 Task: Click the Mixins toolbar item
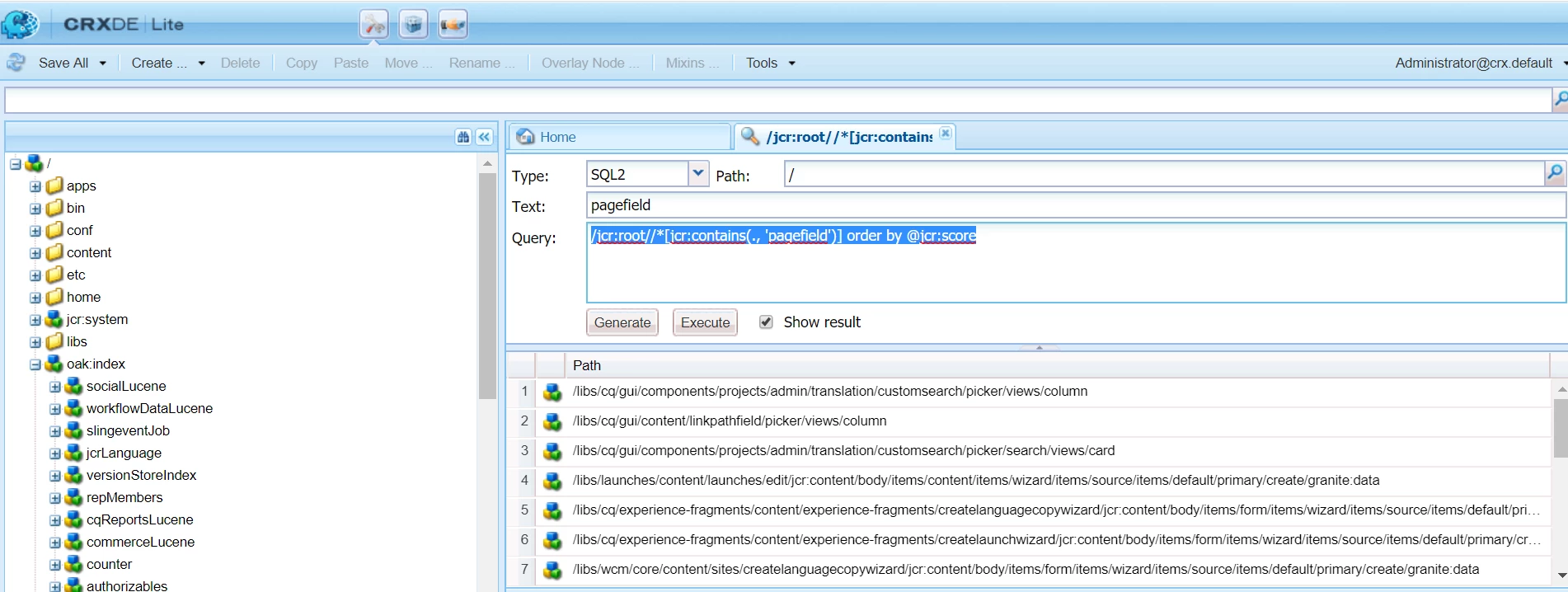click(x=692, y=63)
